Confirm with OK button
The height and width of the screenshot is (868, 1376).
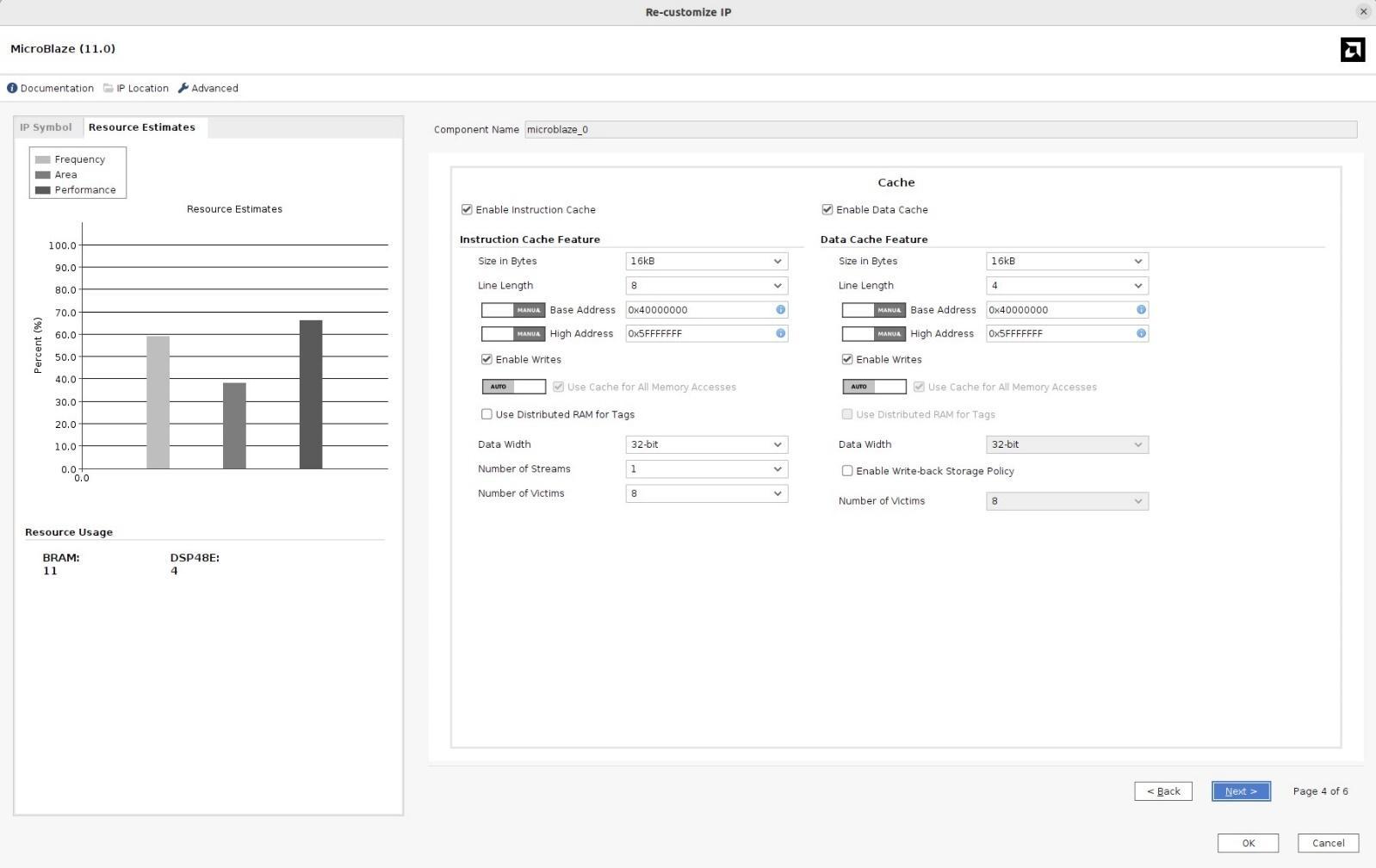click(x=1248, y=843)
